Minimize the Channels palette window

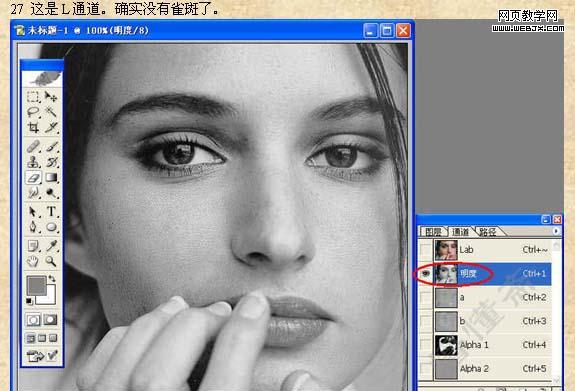coord(546,220)
